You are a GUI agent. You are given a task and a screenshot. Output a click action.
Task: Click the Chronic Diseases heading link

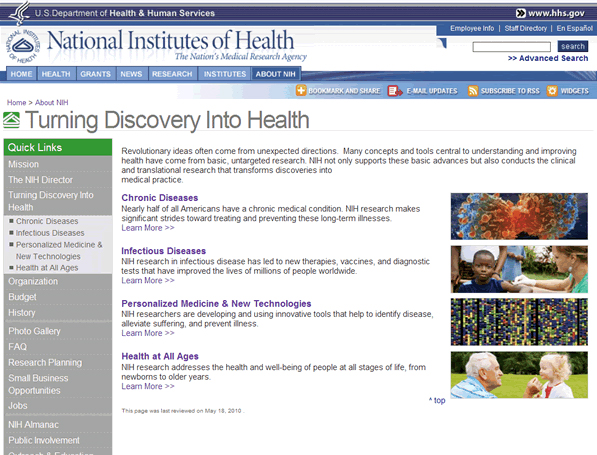click(160, 198)
